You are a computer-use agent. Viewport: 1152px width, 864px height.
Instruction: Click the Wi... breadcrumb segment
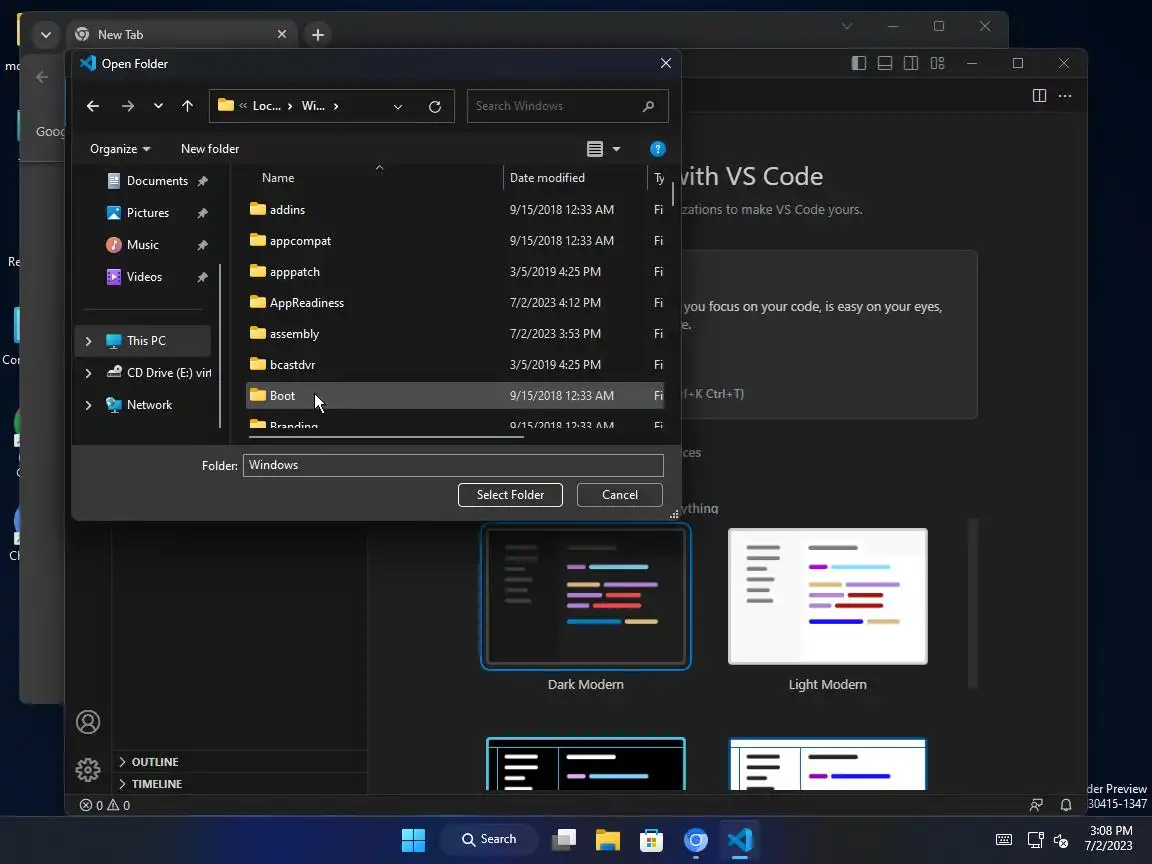click(313, 106)
